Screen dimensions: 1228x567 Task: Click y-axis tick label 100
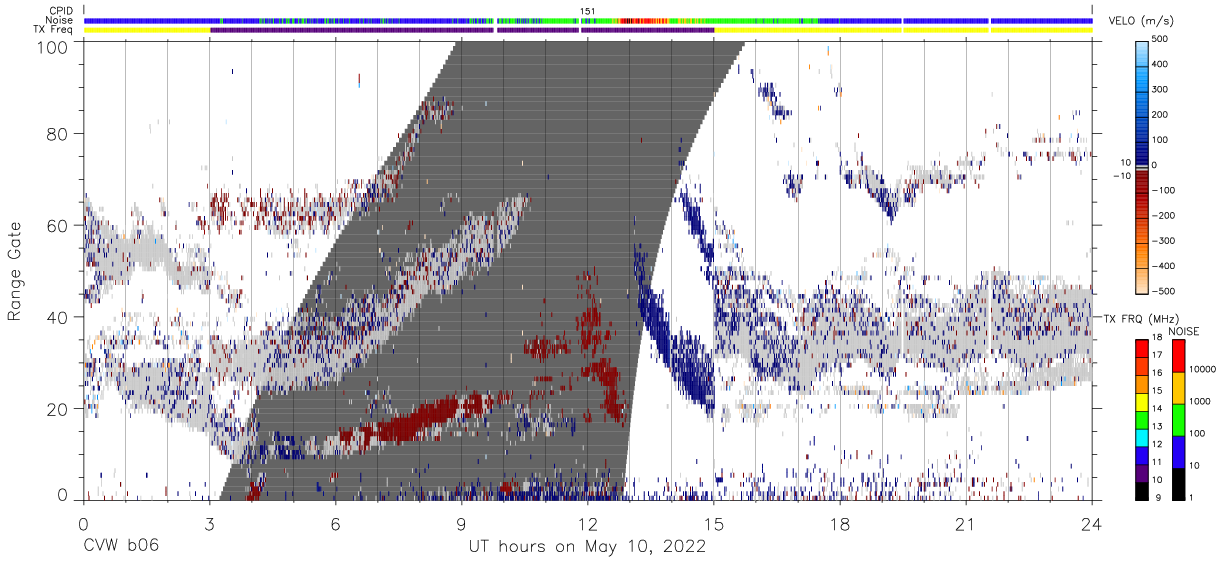point(52,46)
